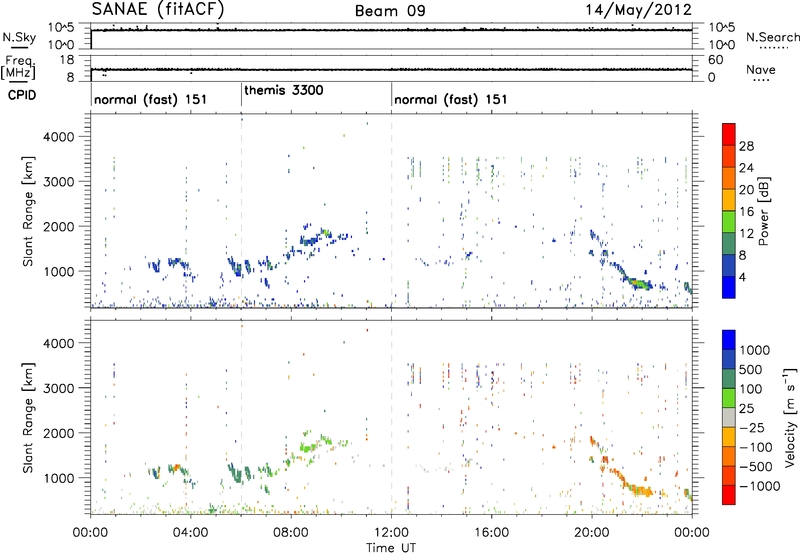Select the N.Sky legend label
Viewport: 800px width, 554px height.
(19, 37)
